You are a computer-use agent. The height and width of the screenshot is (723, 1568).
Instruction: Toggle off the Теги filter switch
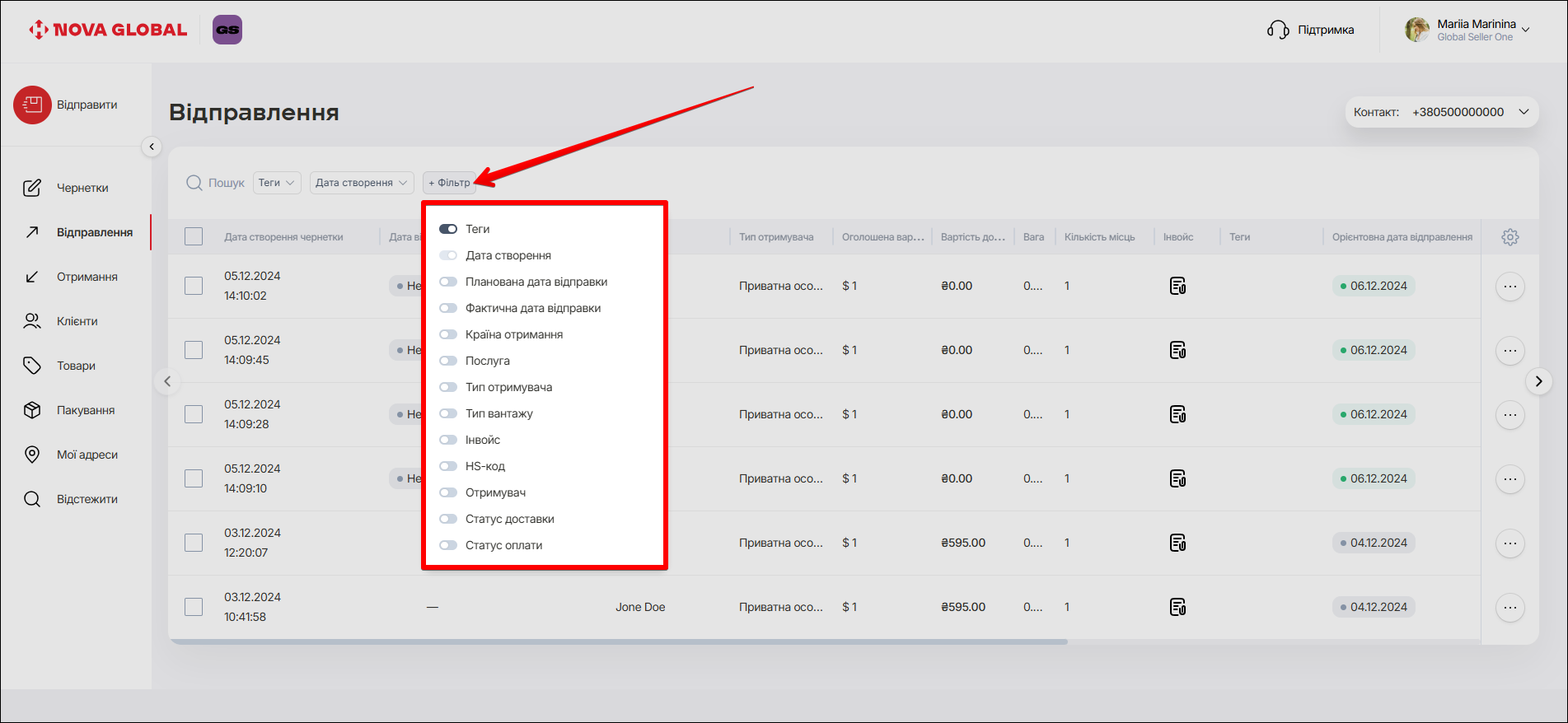[448, 229]
